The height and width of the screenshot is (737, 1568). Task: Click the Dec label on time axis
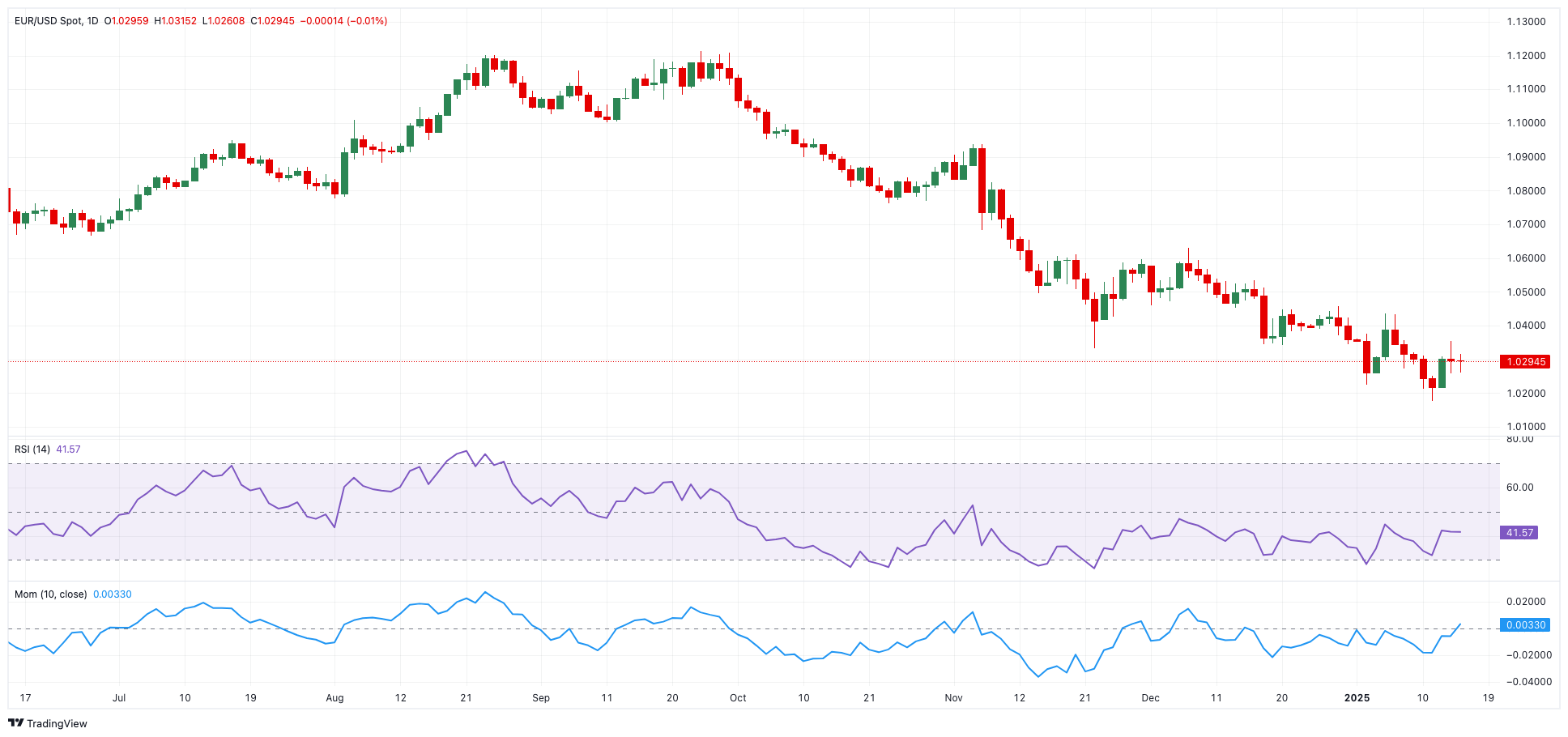click(1150, 698)
